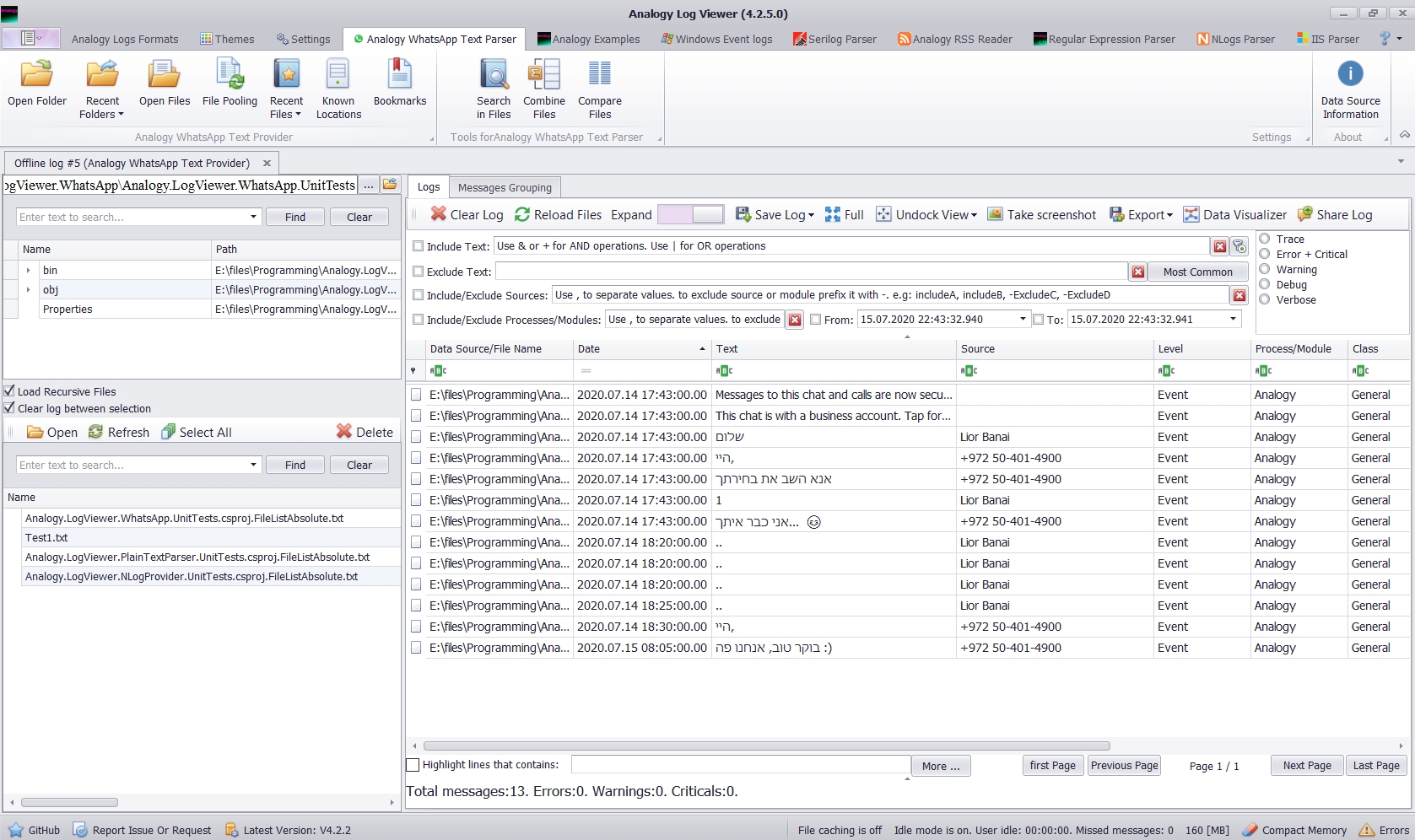
Task: Open the GitHub link in status bar
Action: pos(34,830)
